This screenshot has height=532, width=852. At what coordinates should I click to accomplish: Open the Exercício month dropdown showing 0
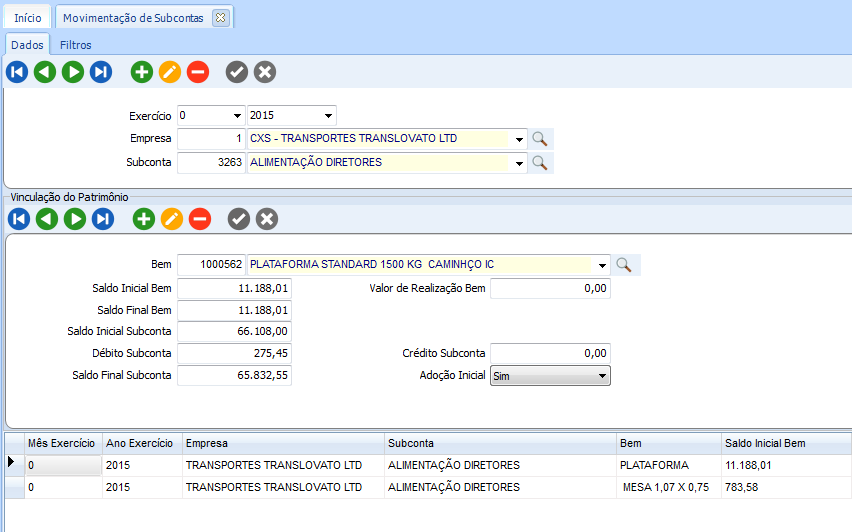click(x=237, y=116)
